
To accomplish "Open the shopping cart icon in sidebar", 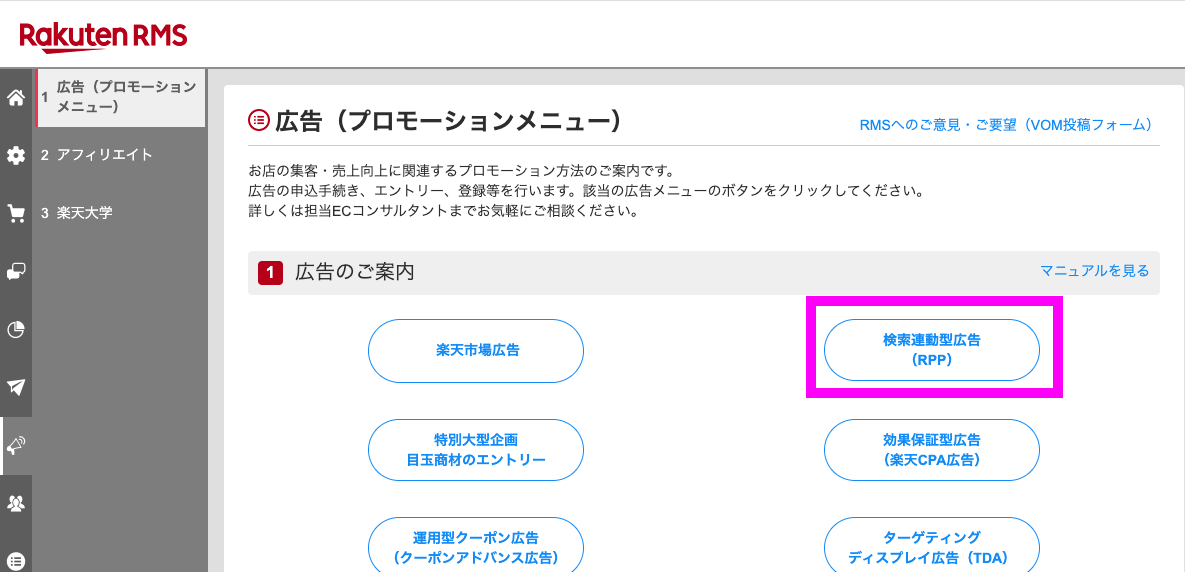I will point(16,214).
